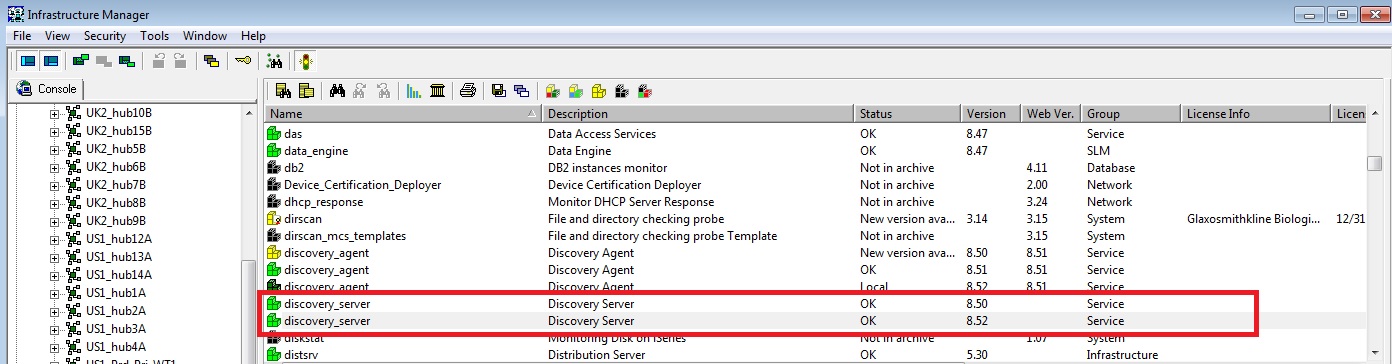This screenshot has height=364, width=1392.
Task: Click the first probe list toolbar icon
Action: [283, 90]
